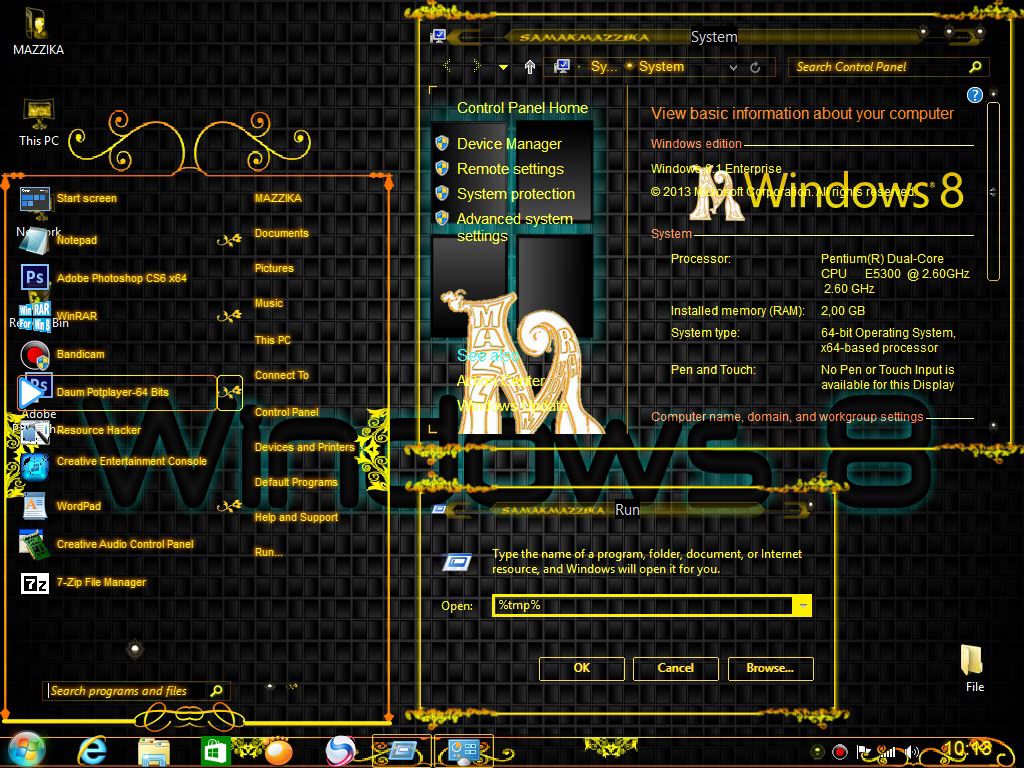The height and width of the screenshot is (768, 1024).
Task: Go to Control Panel Home
Action: (522, 108)
